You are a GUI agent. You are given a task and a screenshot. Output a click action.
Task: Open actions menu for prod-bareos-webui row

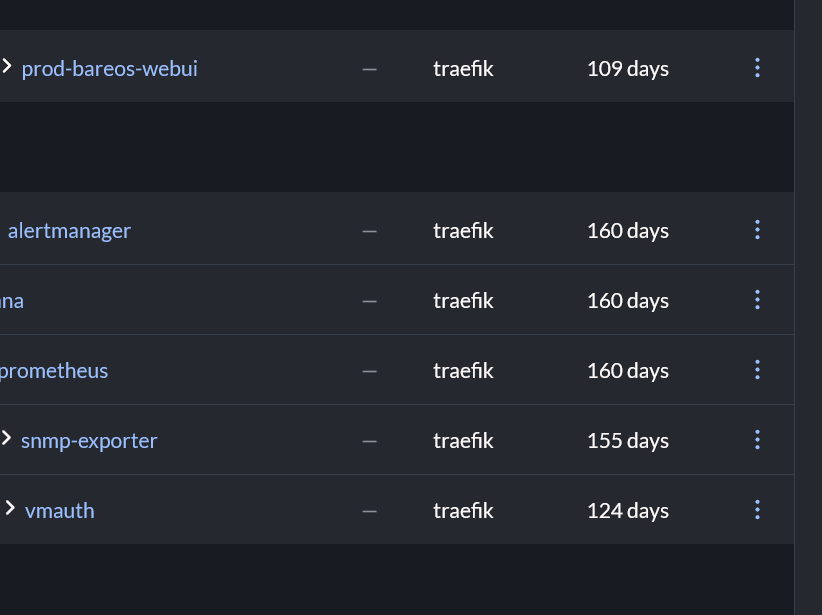click(757, 68)
